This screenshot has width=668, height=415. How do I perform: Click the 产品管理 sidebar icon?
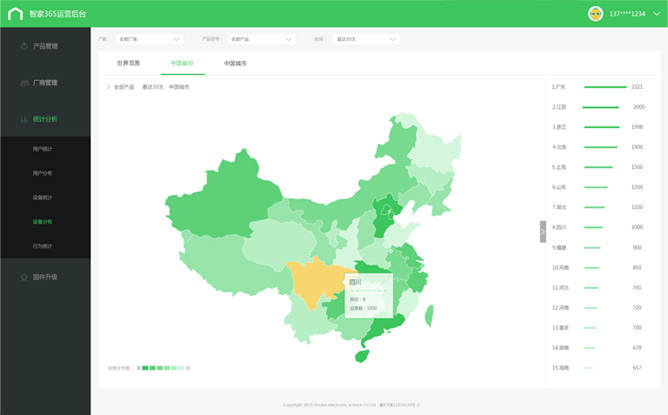tap(24, 46)
